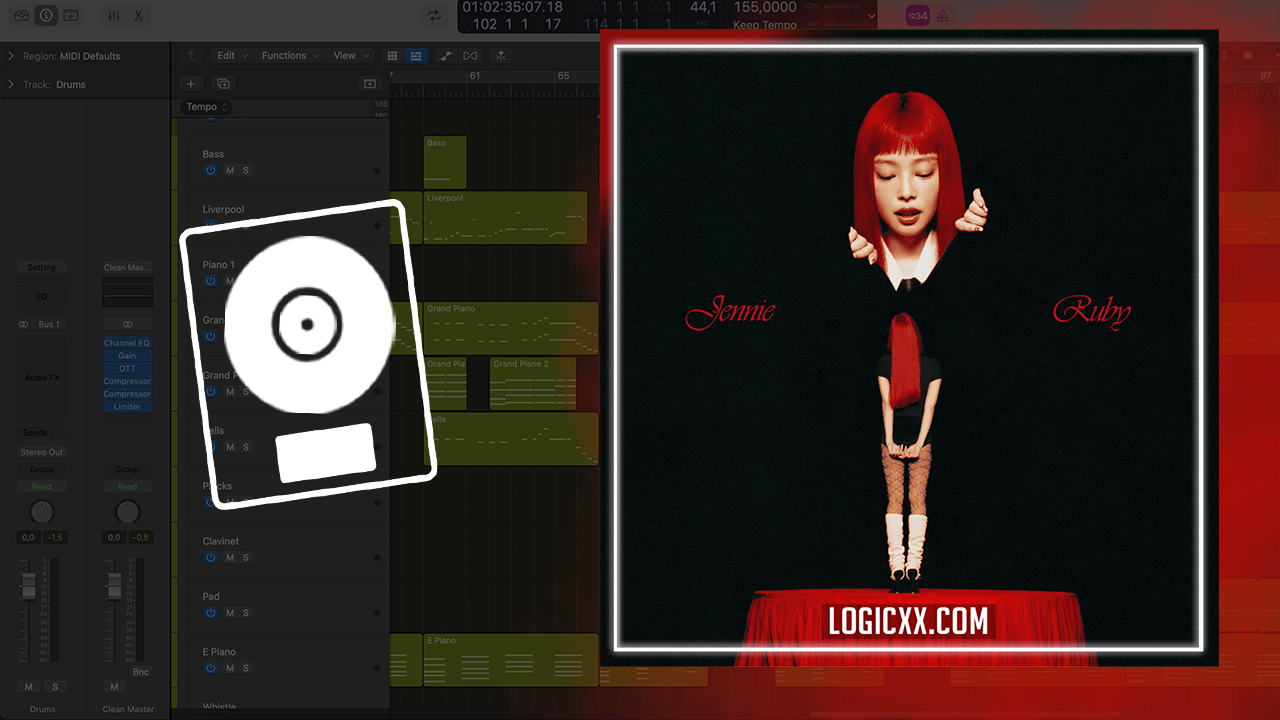Open the LCD display mode dropdown arrow
Screen dimensions: 1280x720
click(x=871, y=16)
